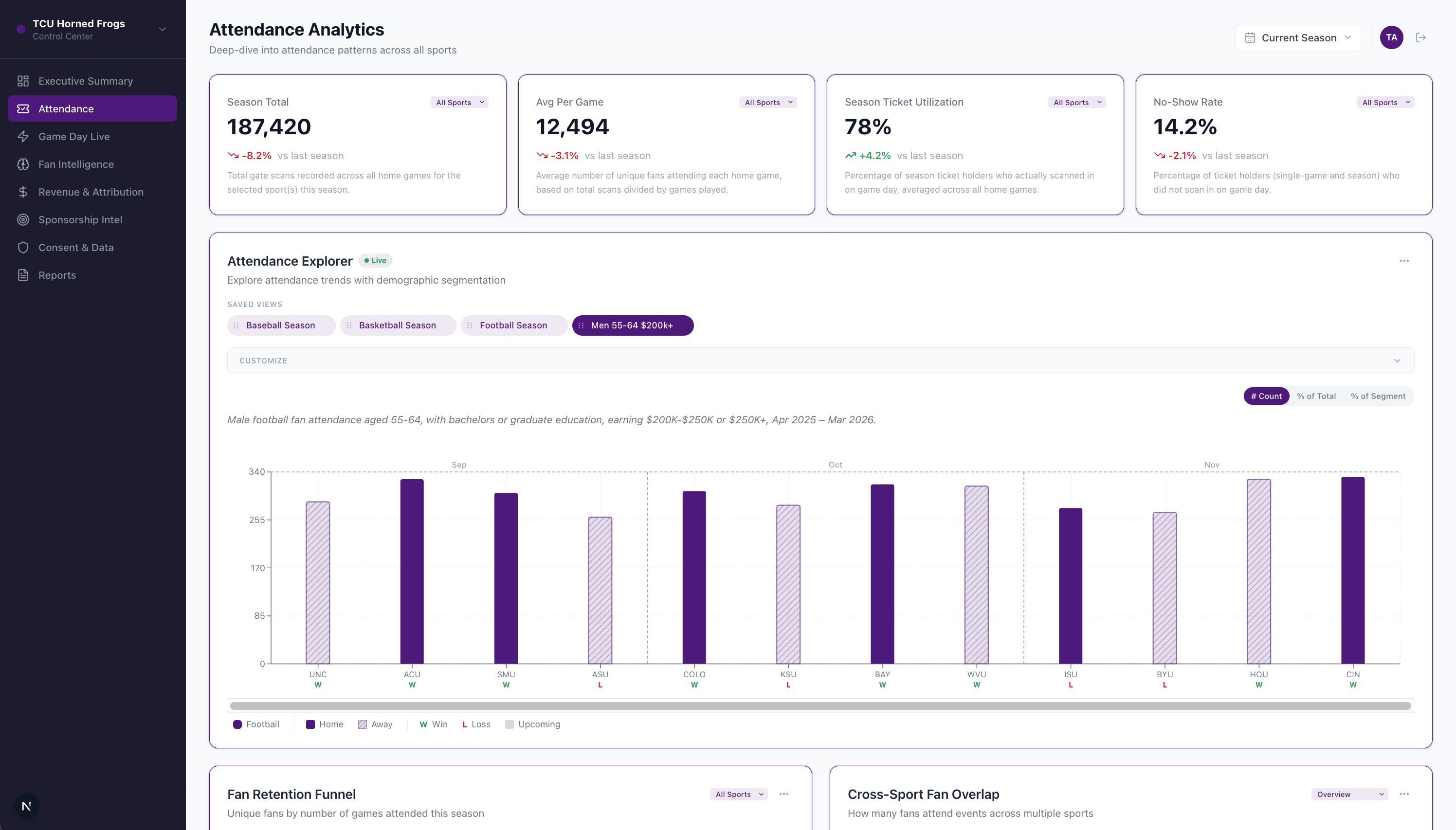Open the Game Day Live page
The height and width of the screenshot is (830, 1456).
pos(92,137)
